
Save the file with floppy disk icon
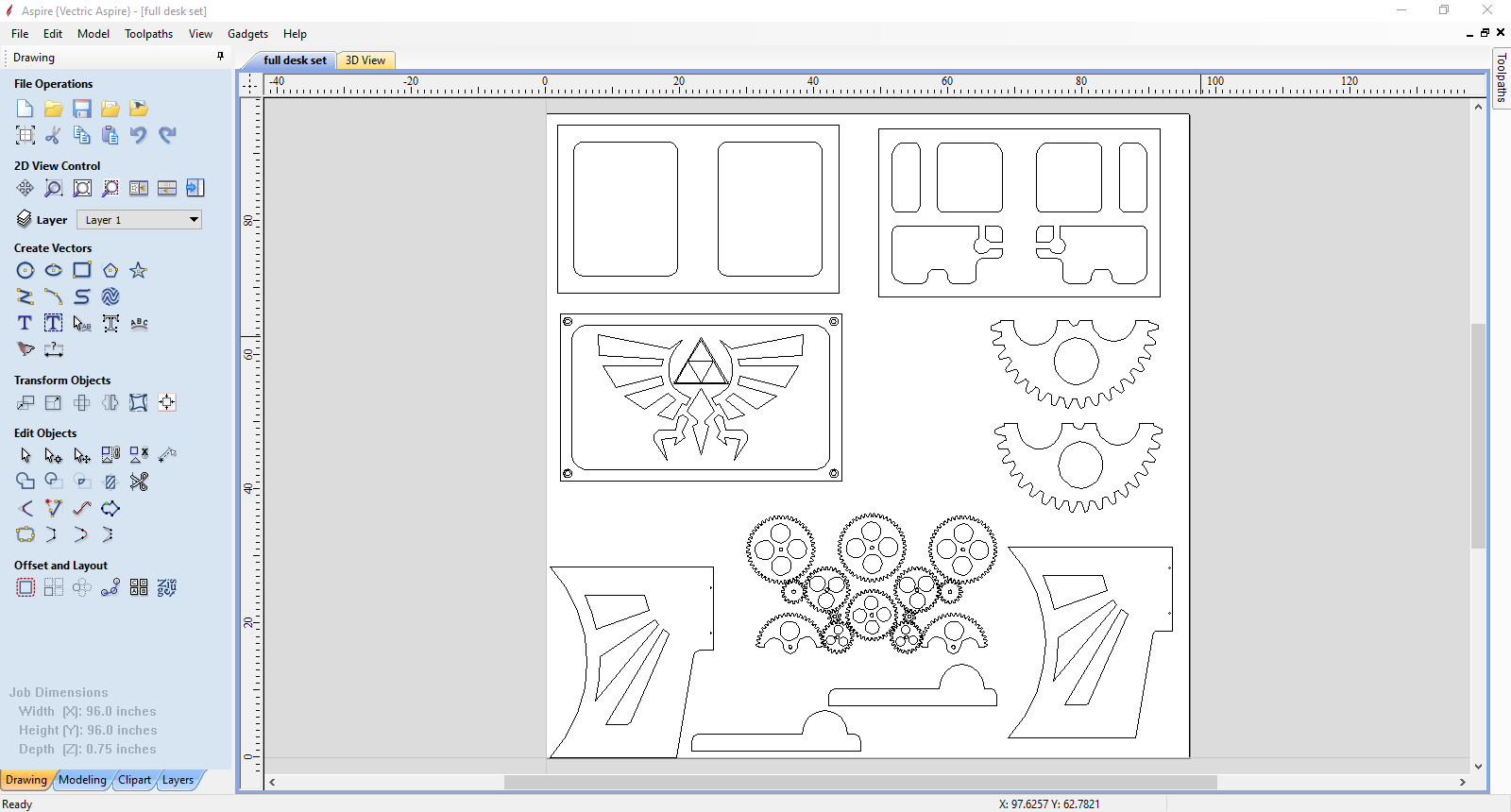[82, 109]
